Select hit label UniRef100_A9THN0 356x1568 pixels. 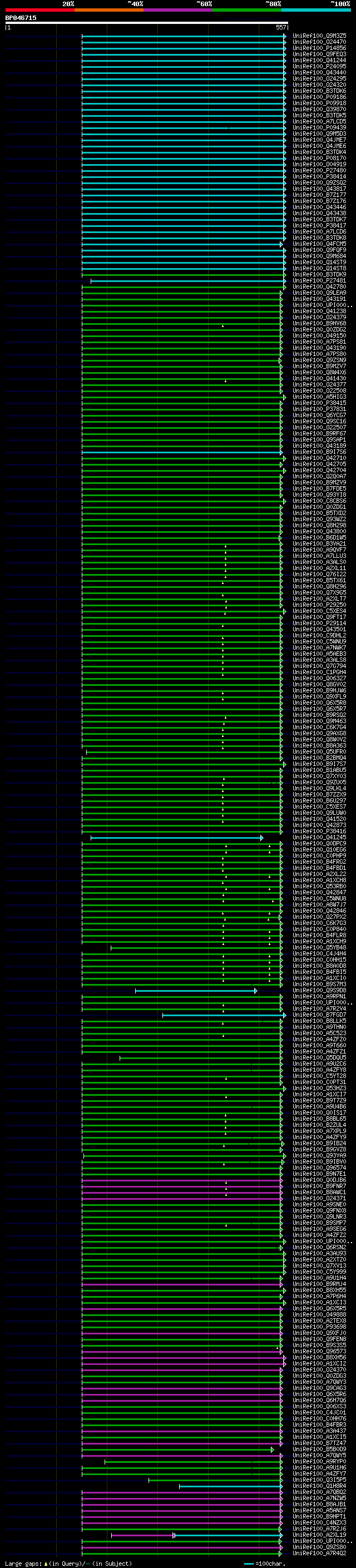319,1027
